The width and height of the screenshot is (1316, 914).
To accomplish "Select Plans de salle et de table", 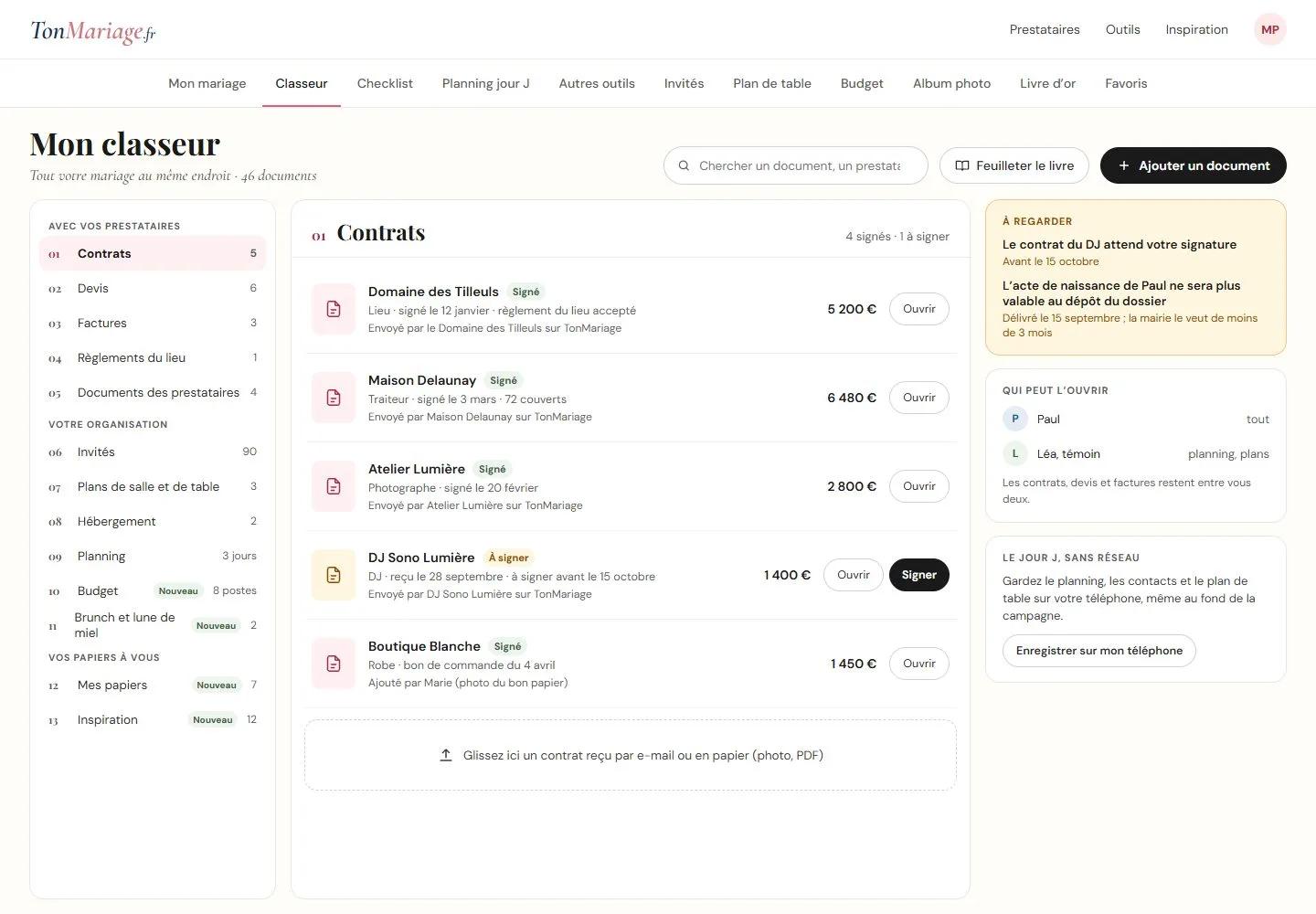I will (153, 486).
